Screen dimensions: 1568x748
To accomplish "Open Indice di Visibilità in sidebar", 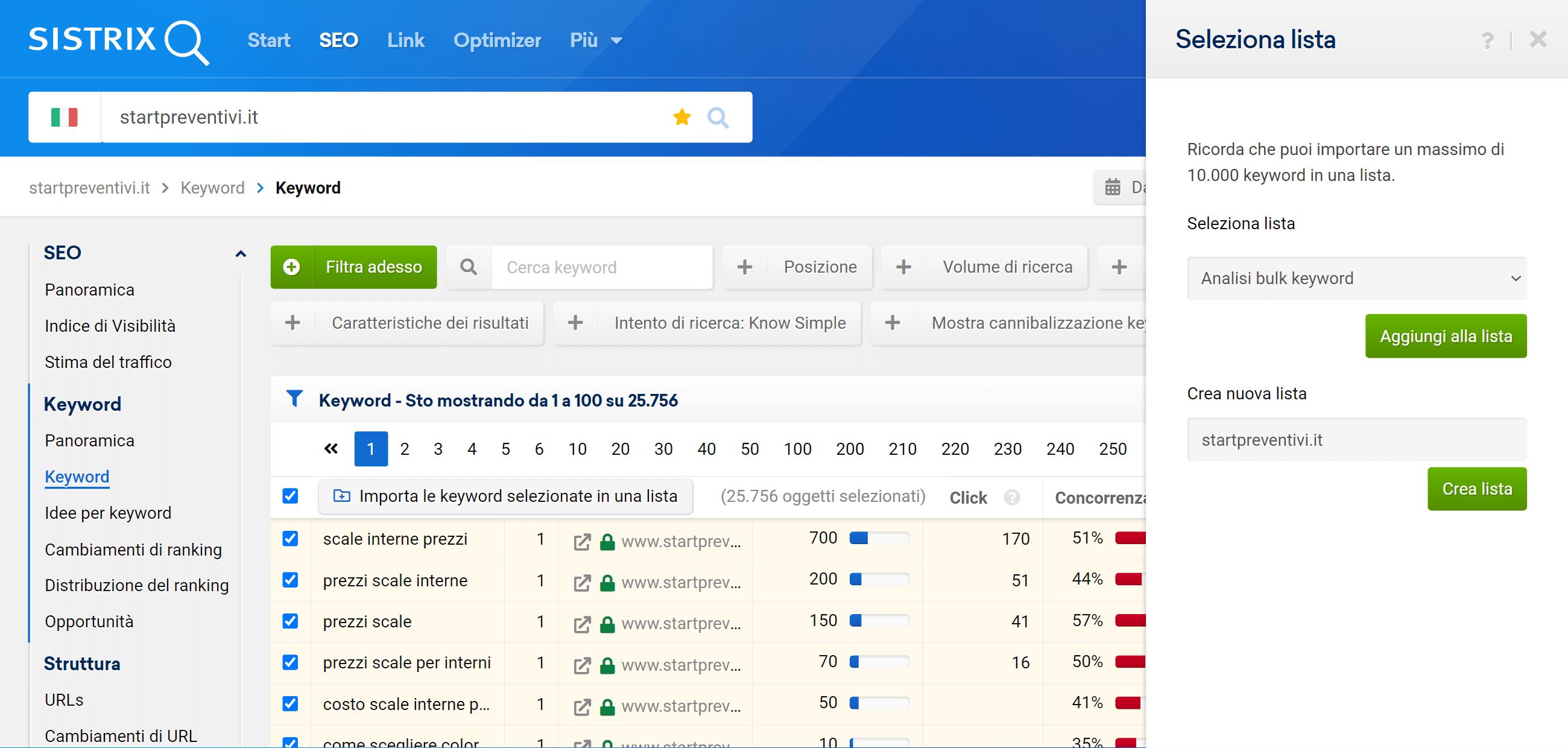I will tap(110, 326).
